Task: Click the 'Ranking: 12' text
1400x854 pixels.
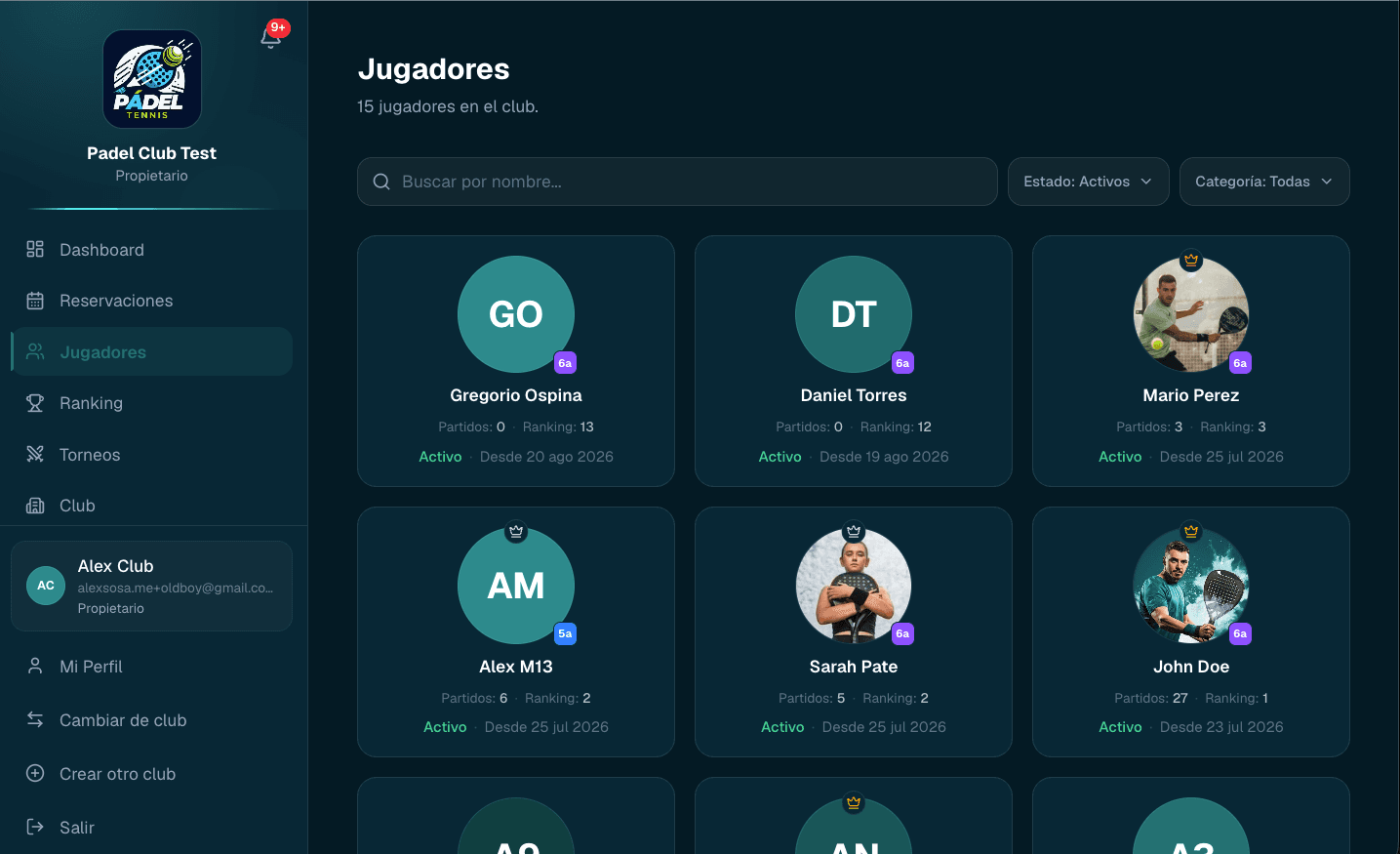Action: 896,427
